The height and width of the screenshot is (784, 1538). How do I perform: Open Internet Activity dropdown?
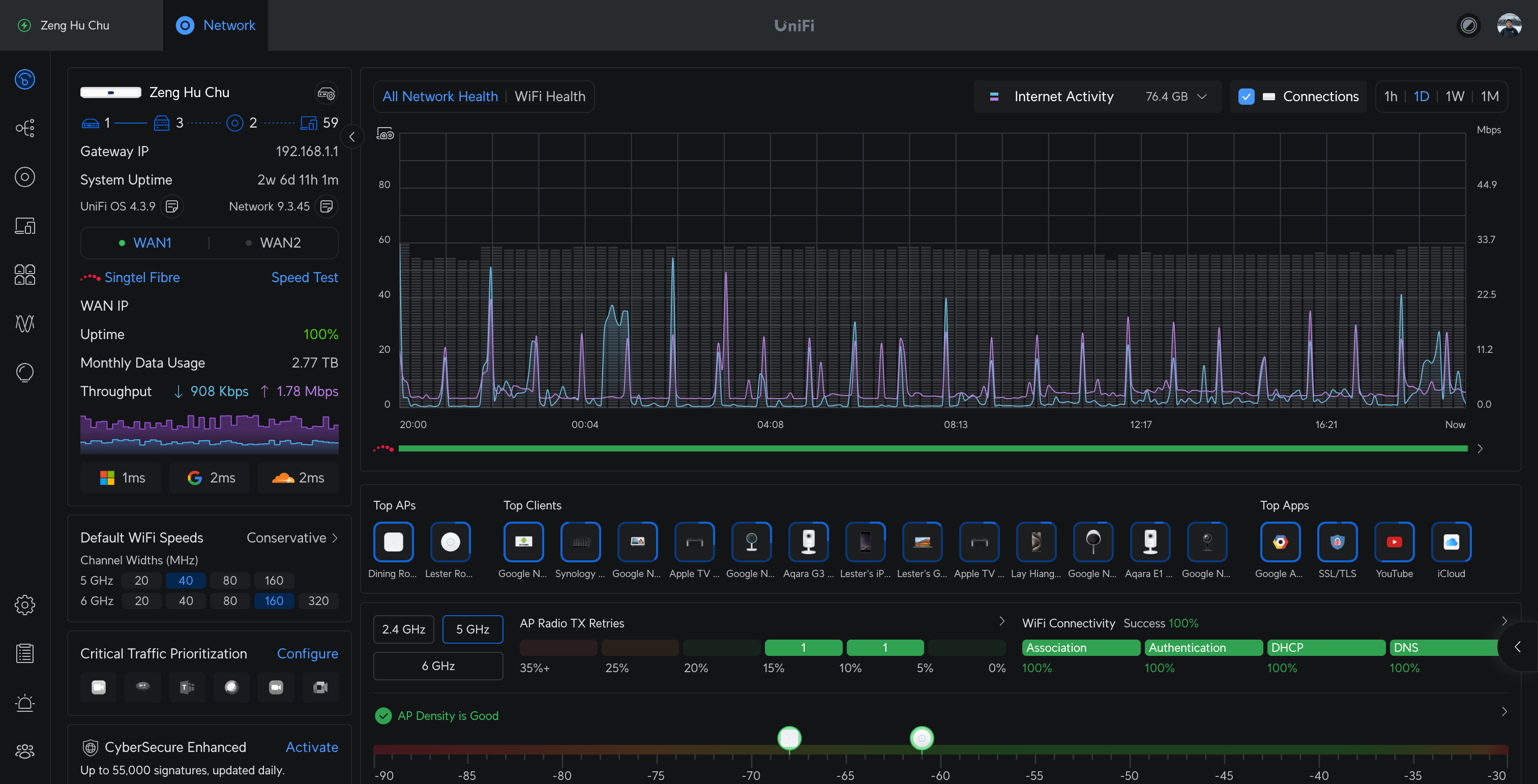coord(1098,97)
